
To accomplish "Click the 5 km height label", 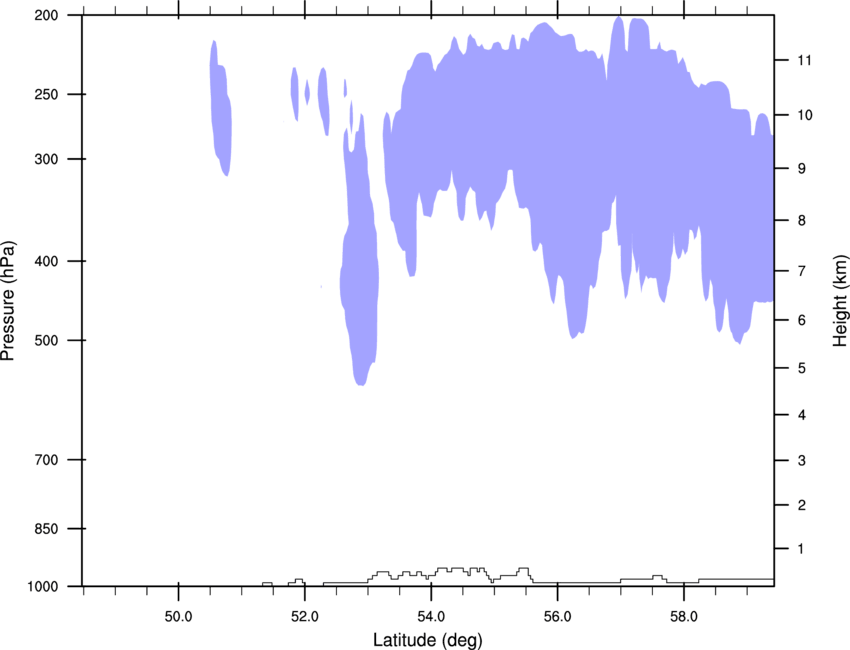I will 802,368.
